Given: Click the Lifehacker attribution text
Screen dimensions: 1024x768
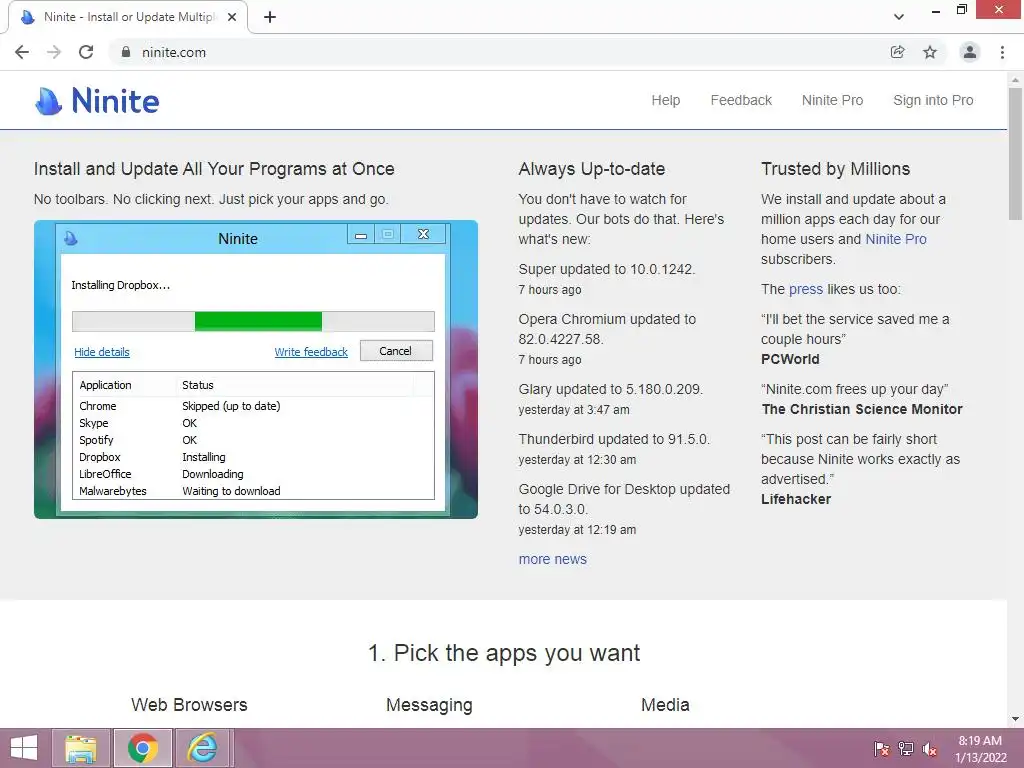Looking at the screenshot, I should coord(795,500).
